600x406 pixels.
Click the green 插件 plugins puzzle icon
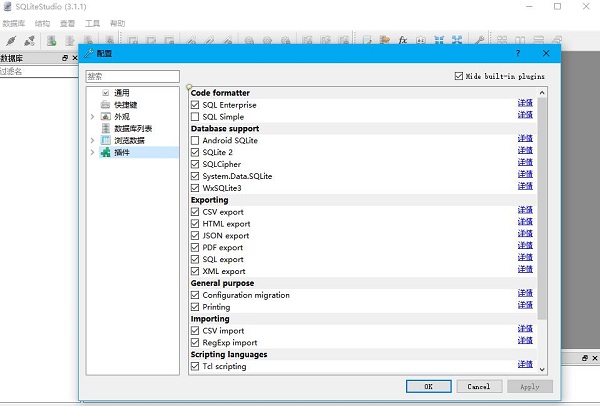(106, 153)
